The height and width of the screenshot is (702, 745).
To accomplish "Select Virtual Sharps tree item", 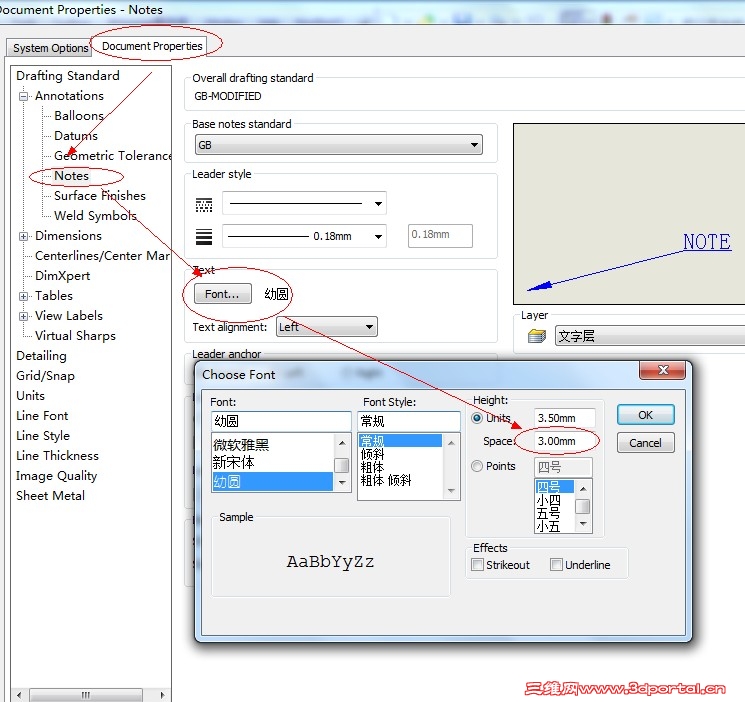I will (75, 336).
